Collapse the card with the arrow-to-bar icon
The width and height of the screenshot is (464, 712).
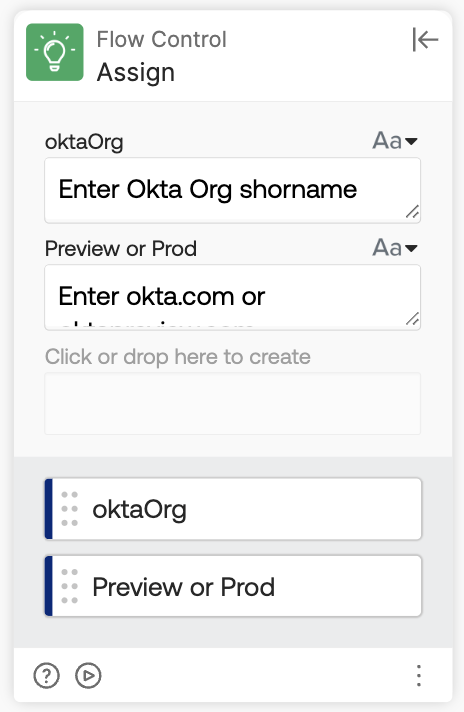tap(425, 40)
